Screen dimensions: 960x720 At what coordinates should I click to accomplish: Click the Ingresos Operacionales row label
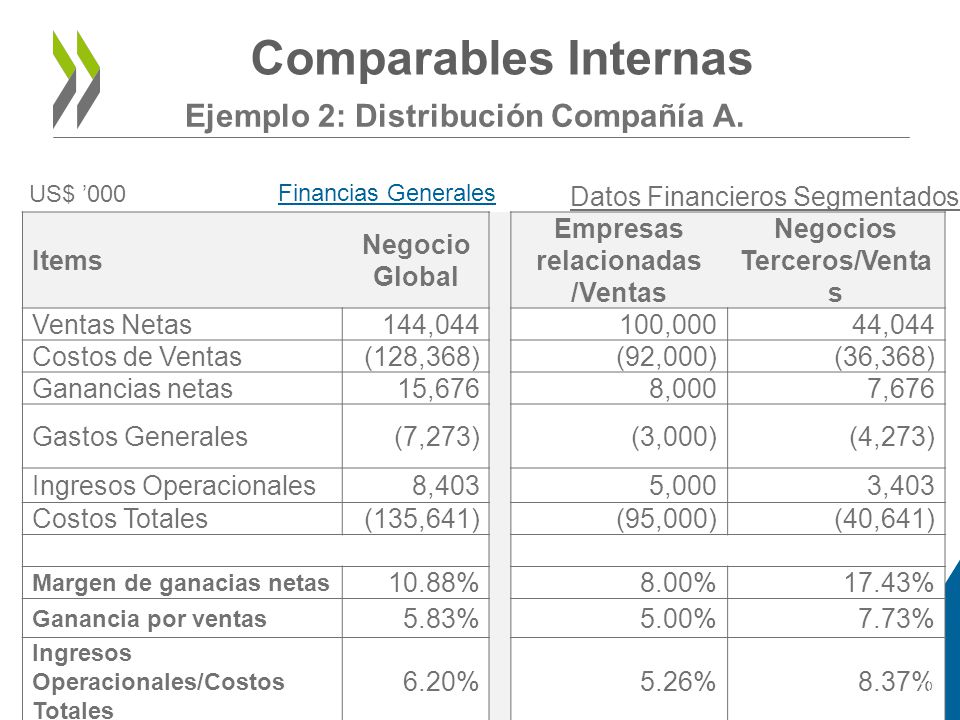pyautogui.click(x=174, y=486)
